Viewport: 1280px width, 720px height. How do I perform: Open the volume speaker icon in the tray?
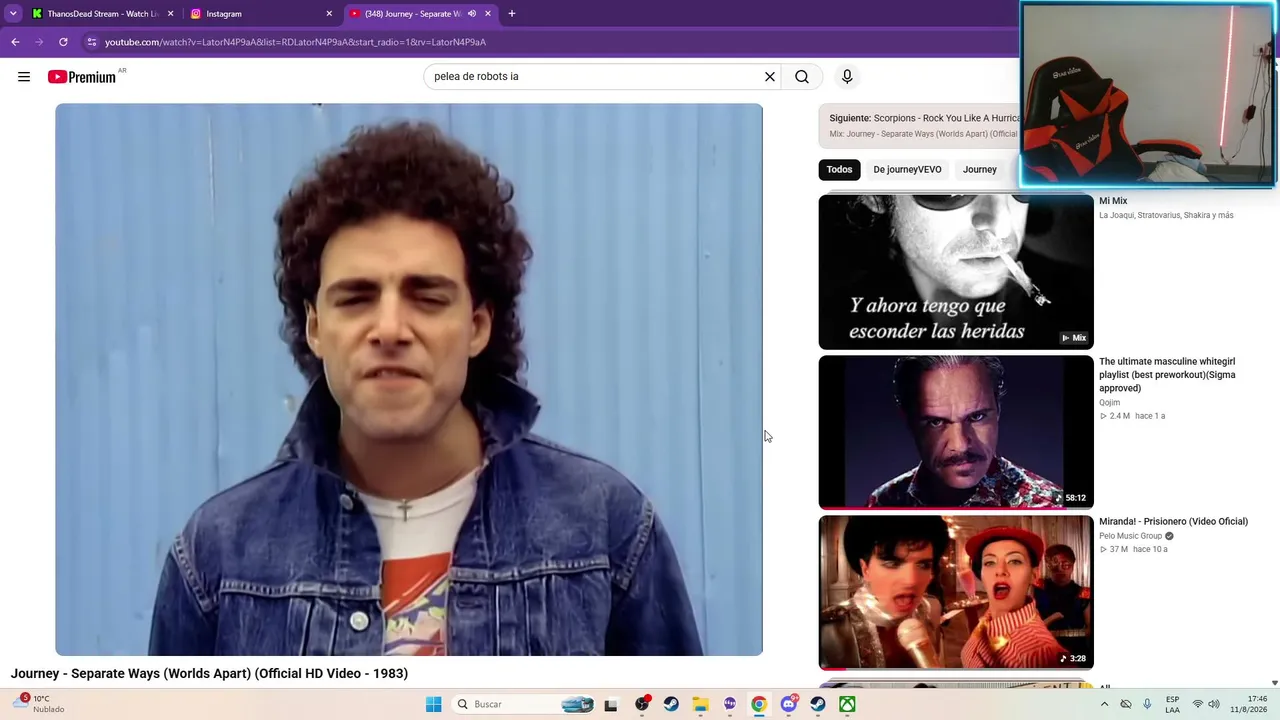[x=1215, y=704]
